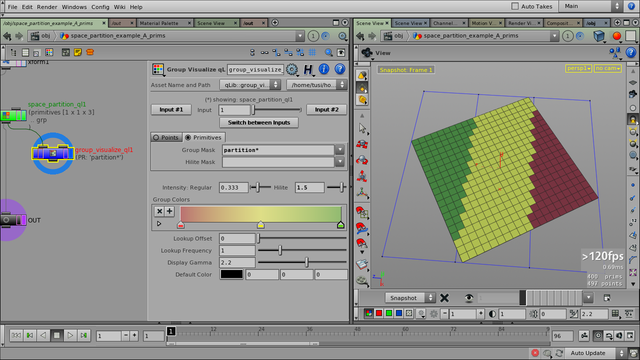
Task: Click the network palette color grid icon
Action: (x=49, y=52)
